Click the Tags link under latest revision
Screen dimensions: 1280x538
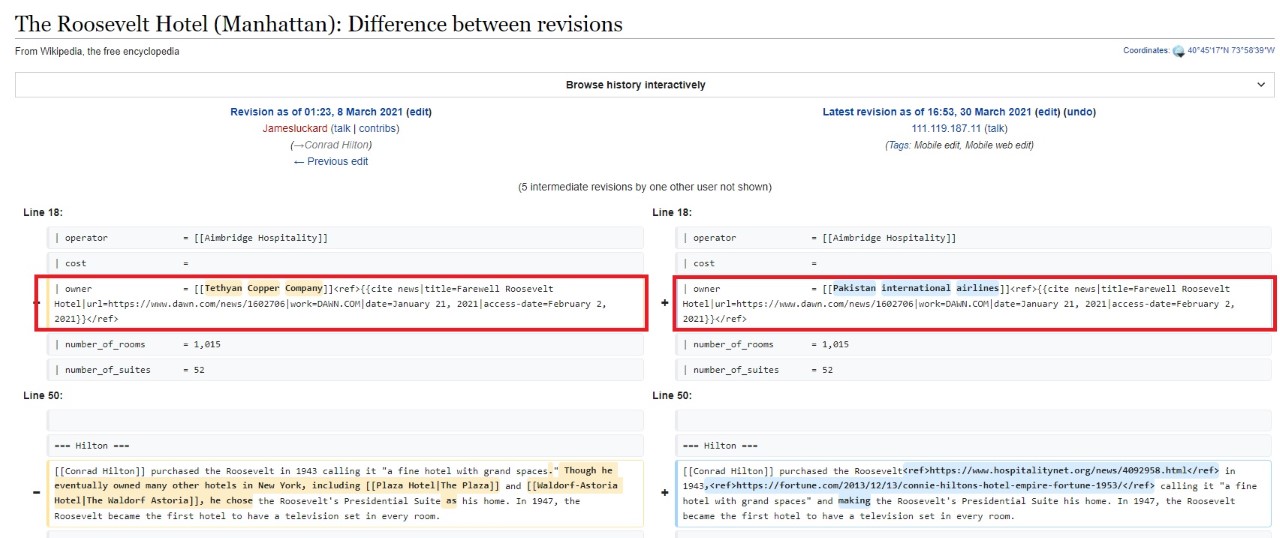point(899,145)
